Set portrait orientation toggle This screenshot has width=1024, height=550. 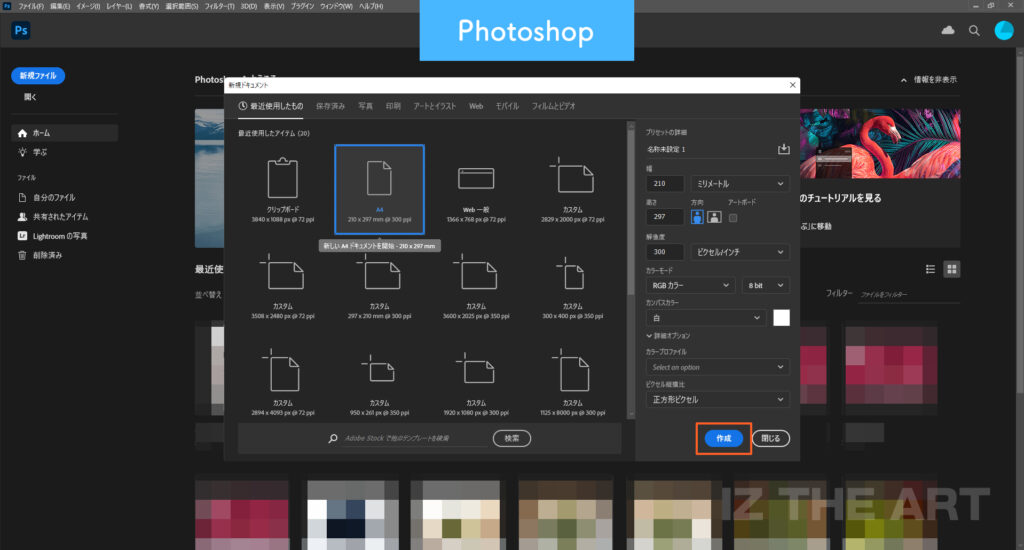pos(697,217)
